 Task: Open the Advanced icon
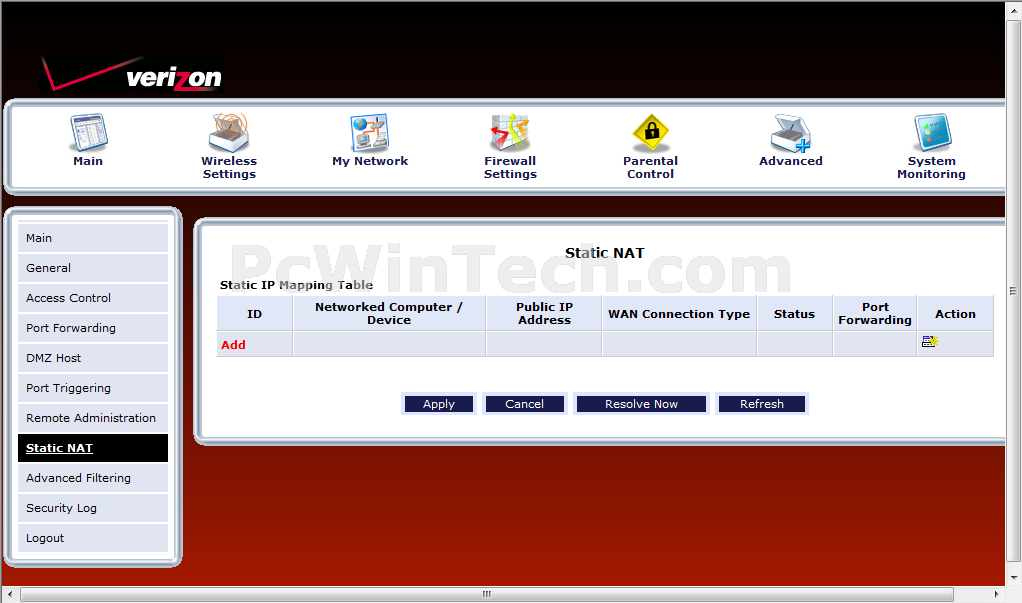point(791,132)
